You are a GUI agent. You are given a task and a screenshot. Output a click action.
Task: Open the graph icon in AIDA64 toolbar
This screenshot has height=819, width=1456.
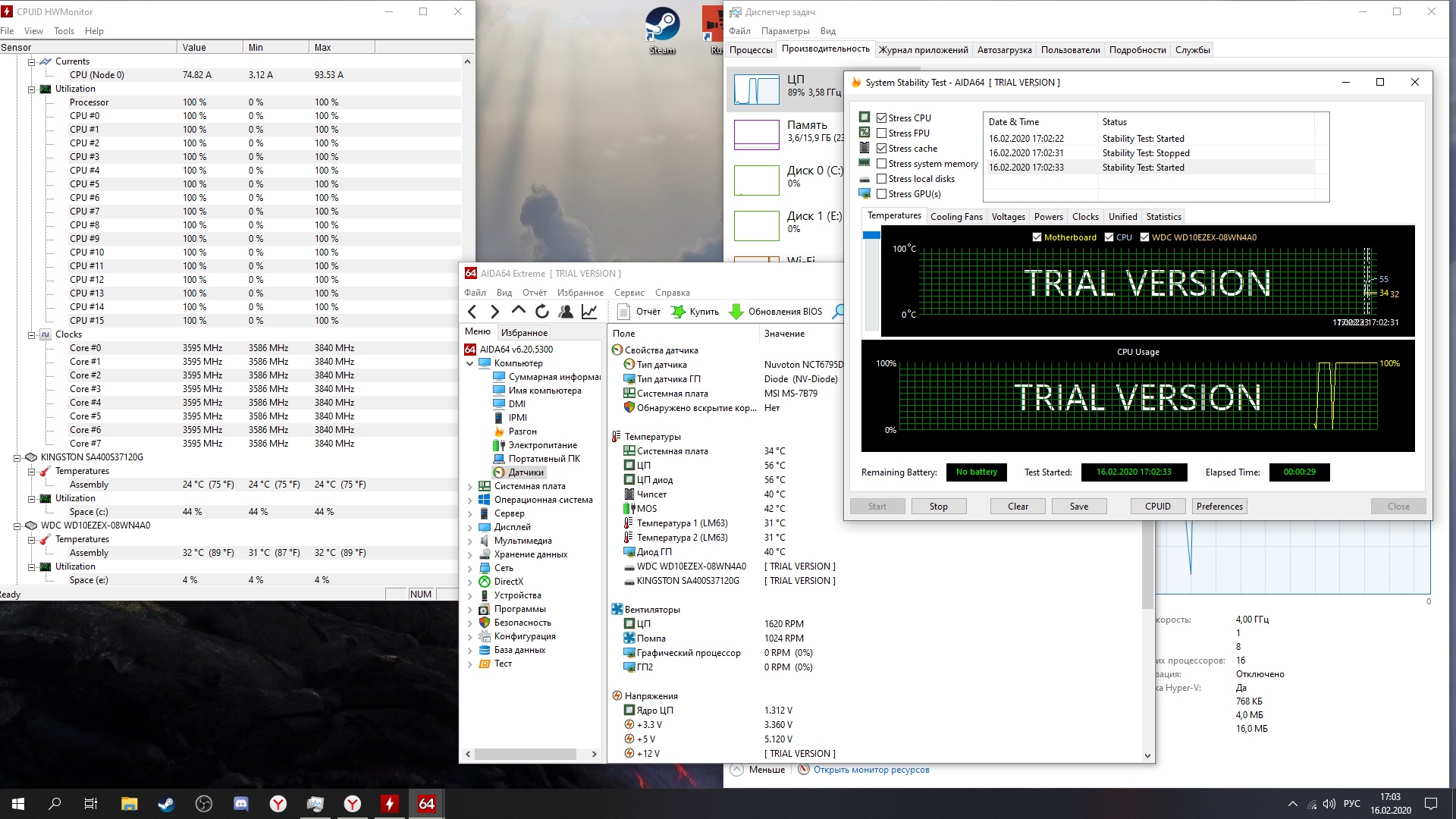(589, 312)
